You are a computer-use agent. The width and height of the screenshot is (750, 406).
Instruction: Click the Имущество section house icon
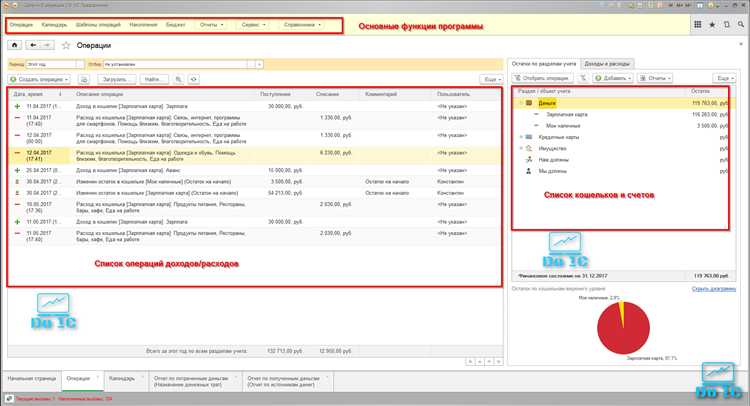coord(529,149)
